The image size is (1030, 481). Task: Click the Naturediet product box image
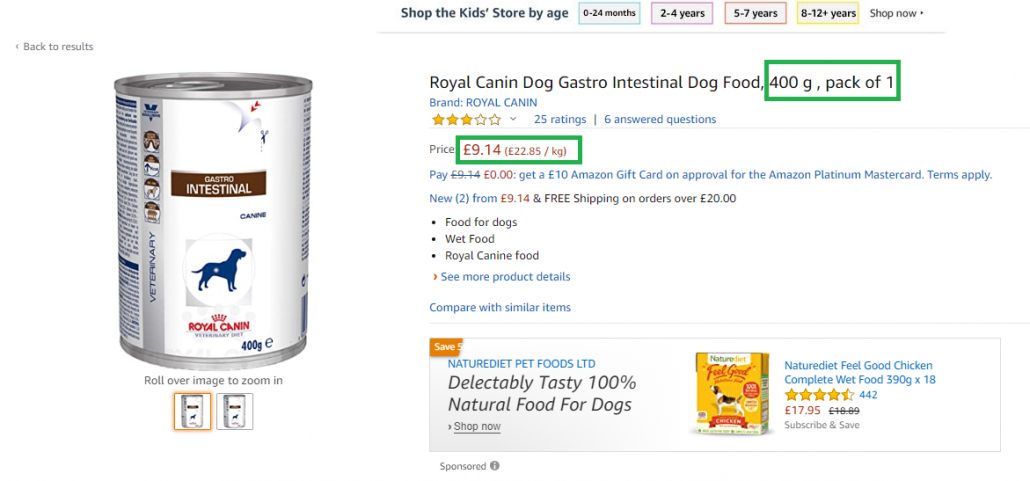coord(732,394)
